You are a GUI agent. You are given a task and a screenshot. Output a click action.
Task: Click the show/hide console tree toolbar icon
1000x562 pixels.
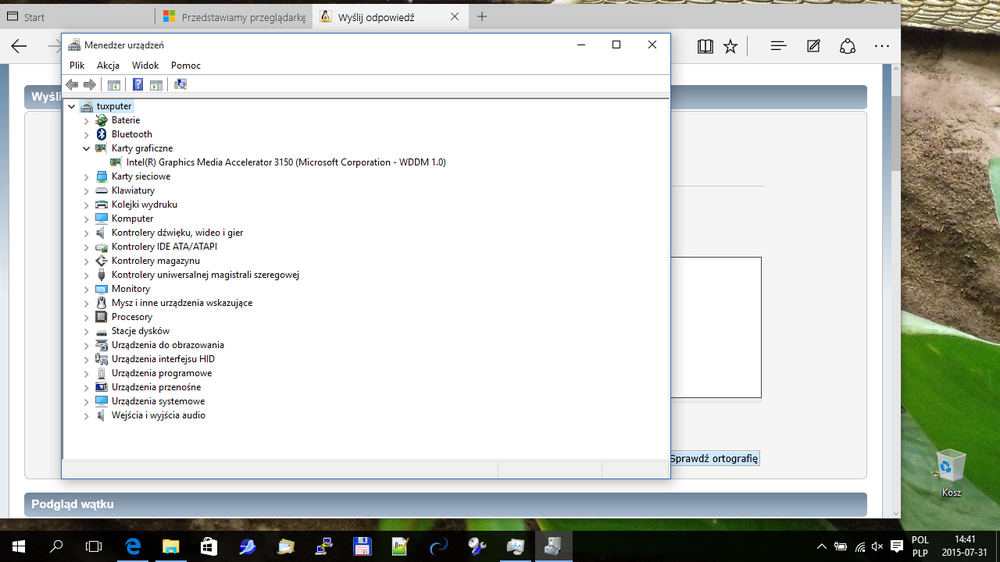coord(114,84)
